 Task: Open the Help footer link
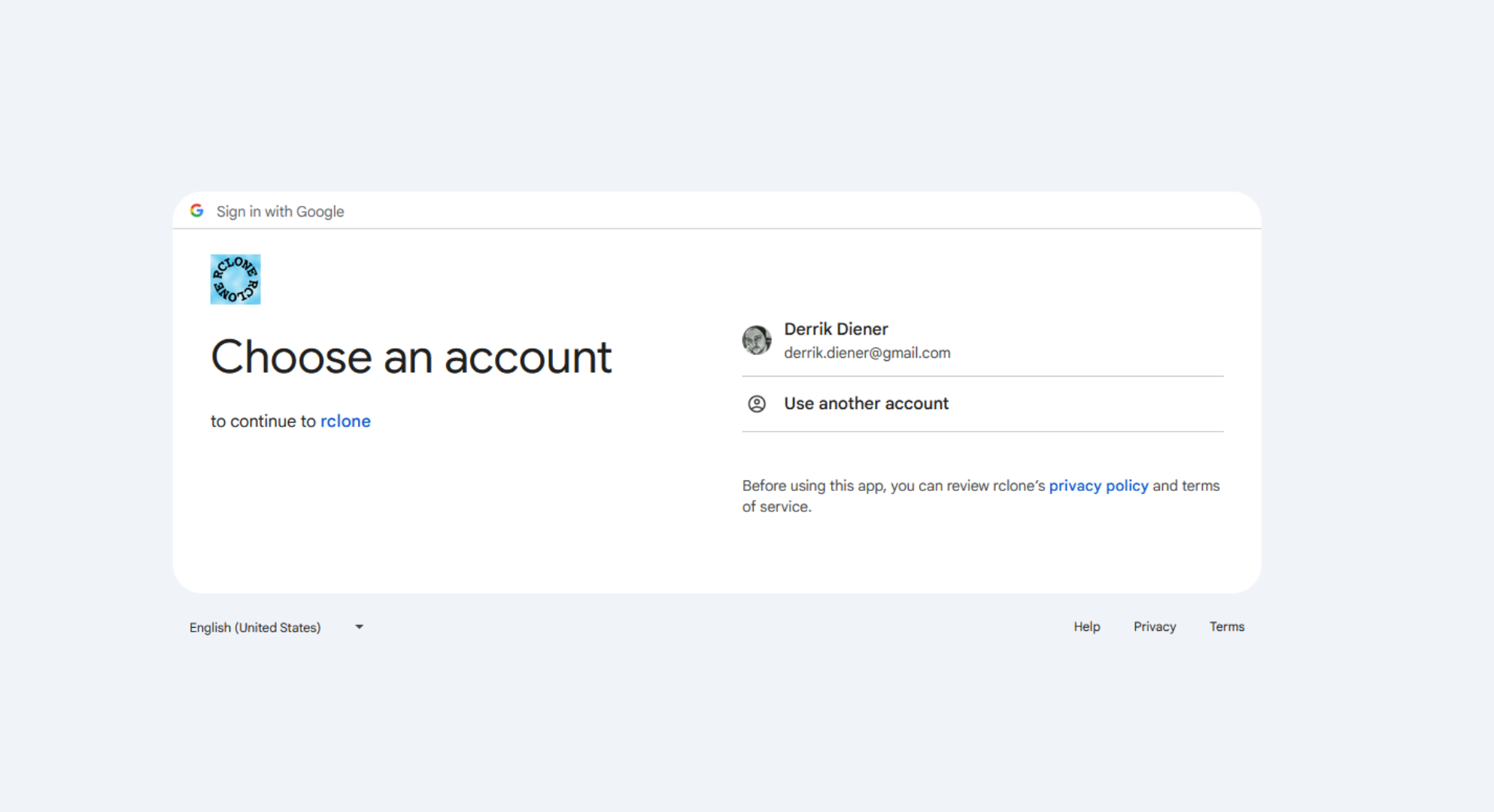pos(1086,626)
